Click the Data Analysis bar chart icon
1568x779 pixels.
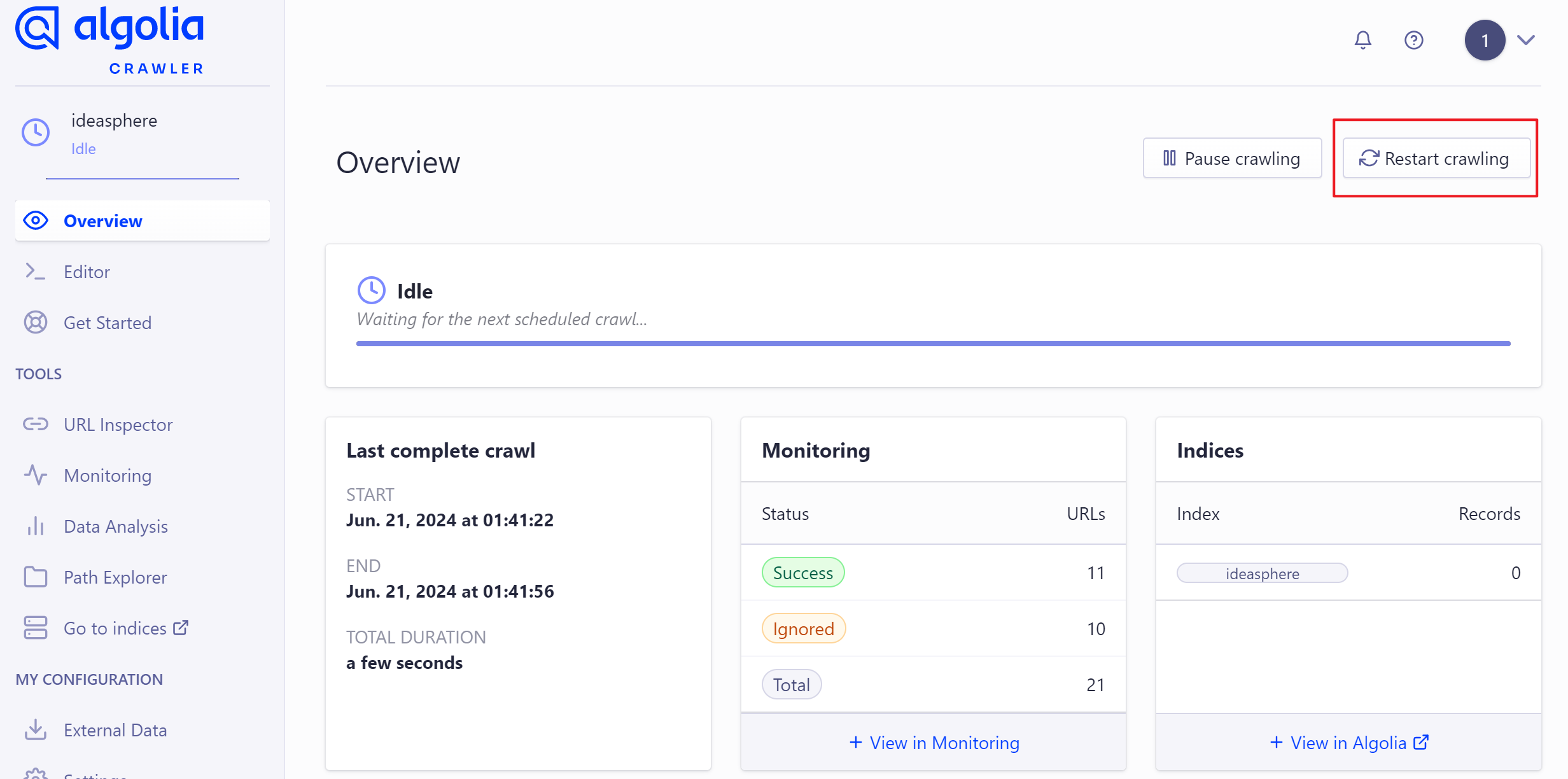[36, 526]
